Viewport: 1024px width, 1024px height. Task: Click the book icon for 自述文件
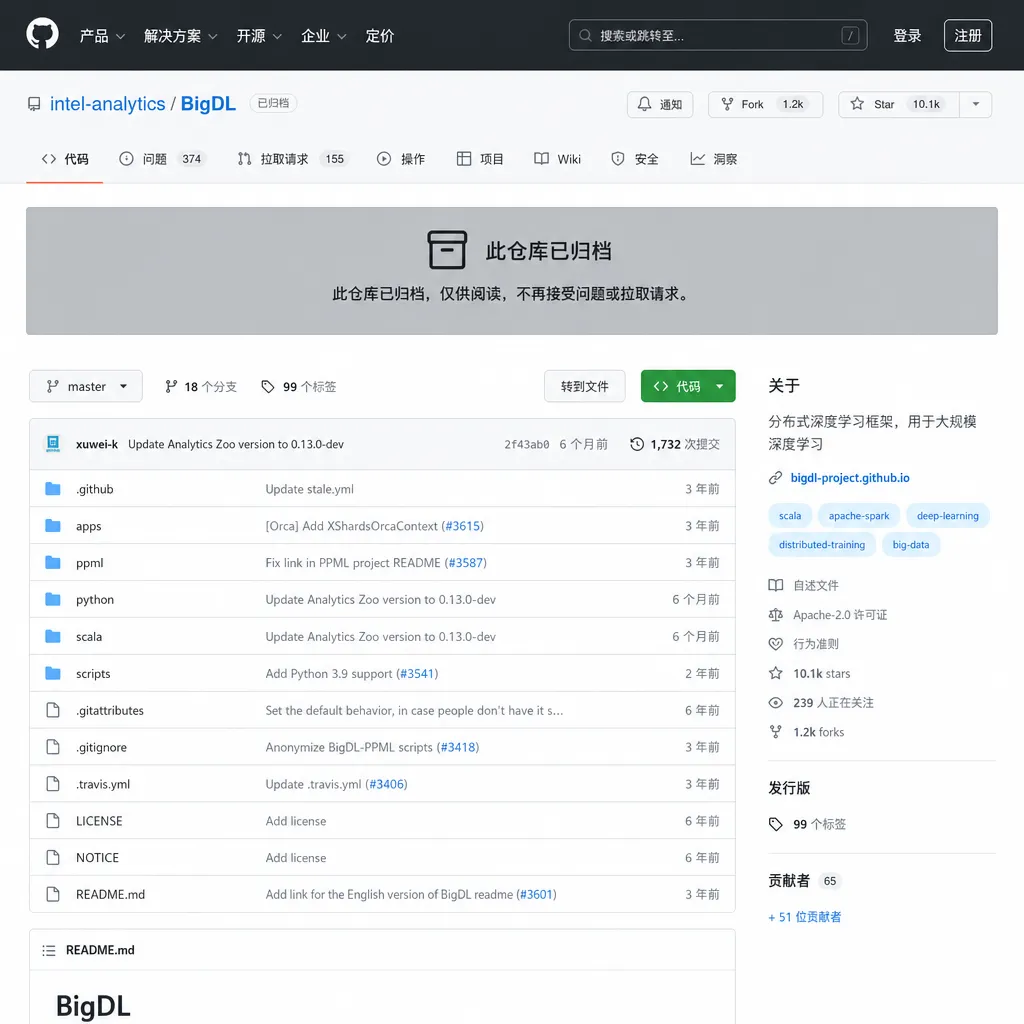coord(775,585)
